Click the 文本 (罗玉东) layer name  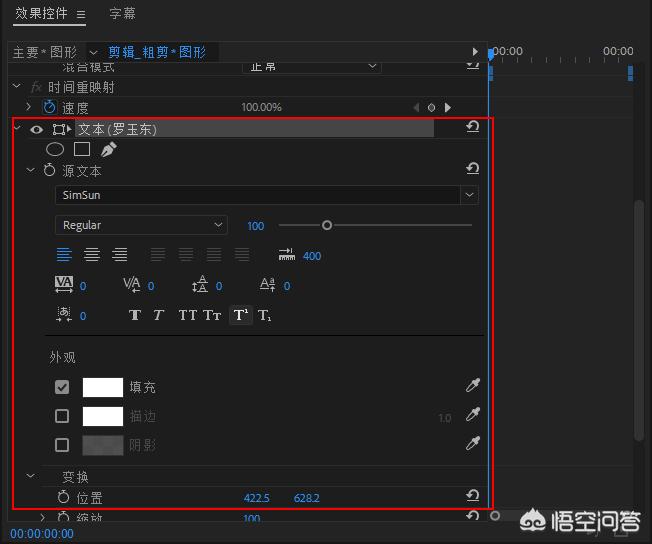click(117, 129)
